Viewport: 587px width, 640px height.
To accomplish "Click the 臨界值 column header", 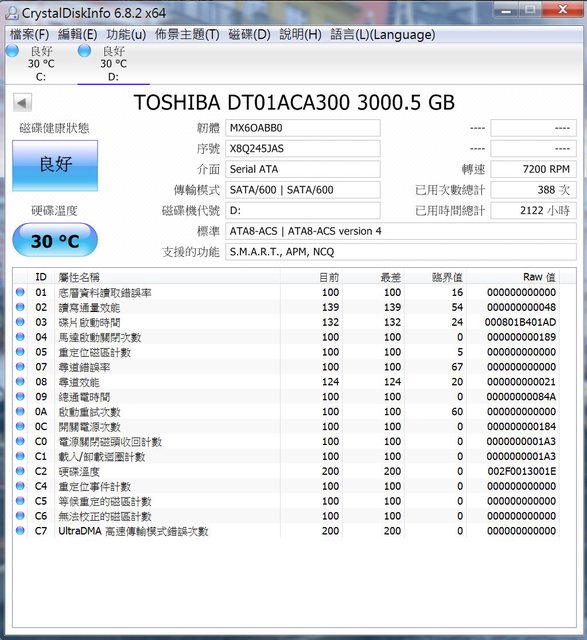I will pyautogui.click(x=436, y=277).
